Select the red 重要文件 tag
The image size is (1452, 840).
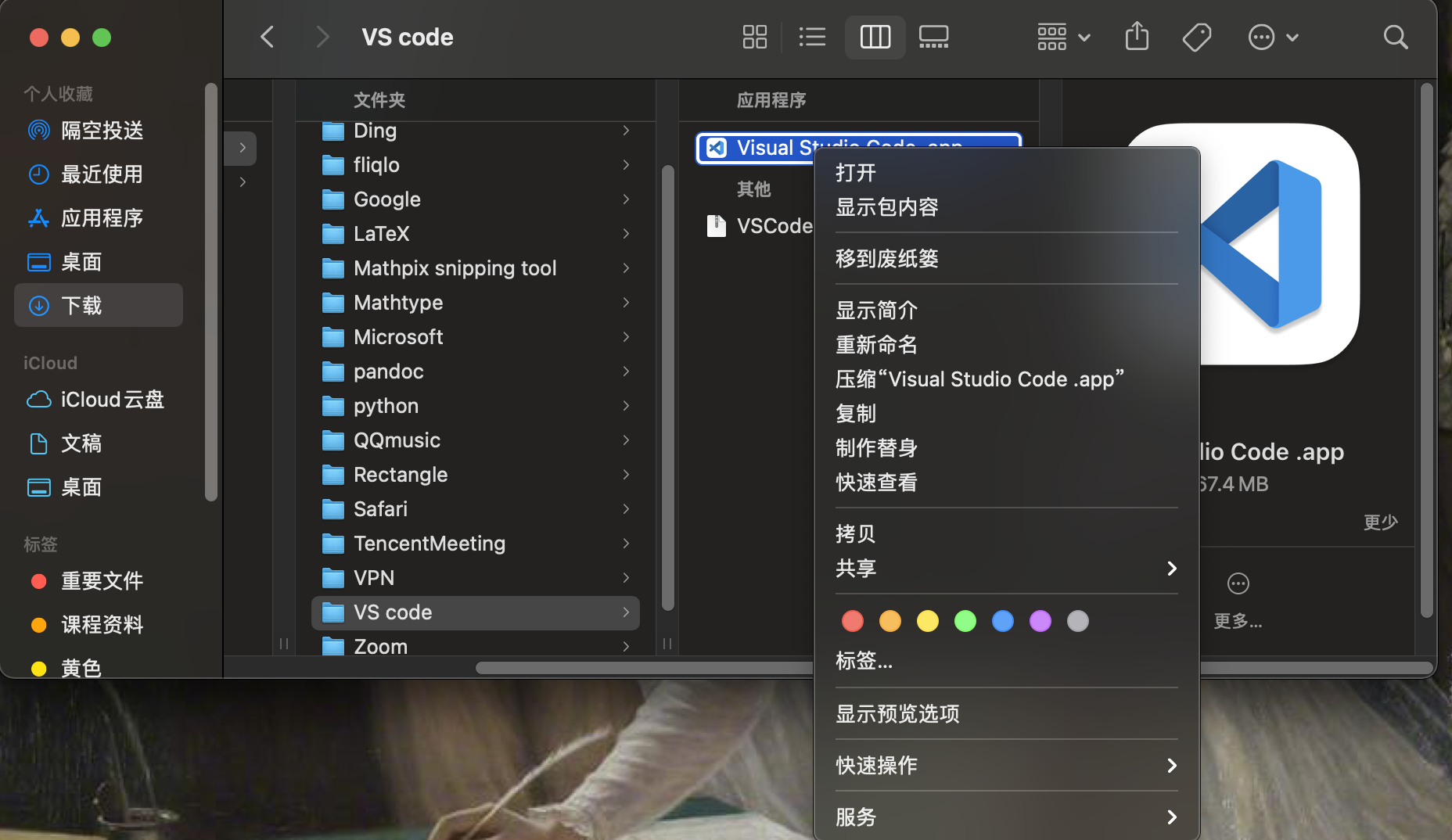tap(99, 581)
